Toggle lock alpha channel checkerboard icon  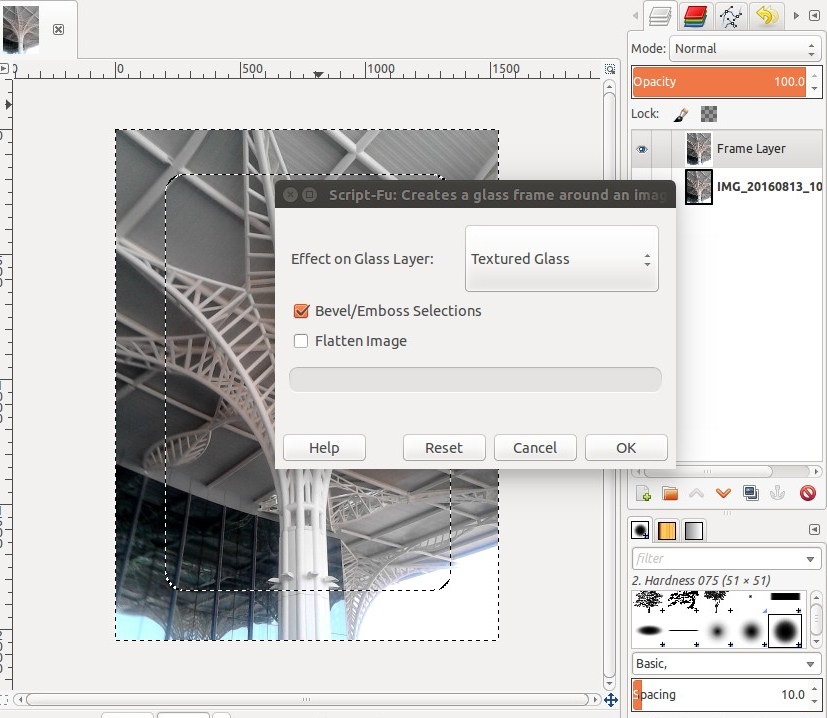(708, 114)
